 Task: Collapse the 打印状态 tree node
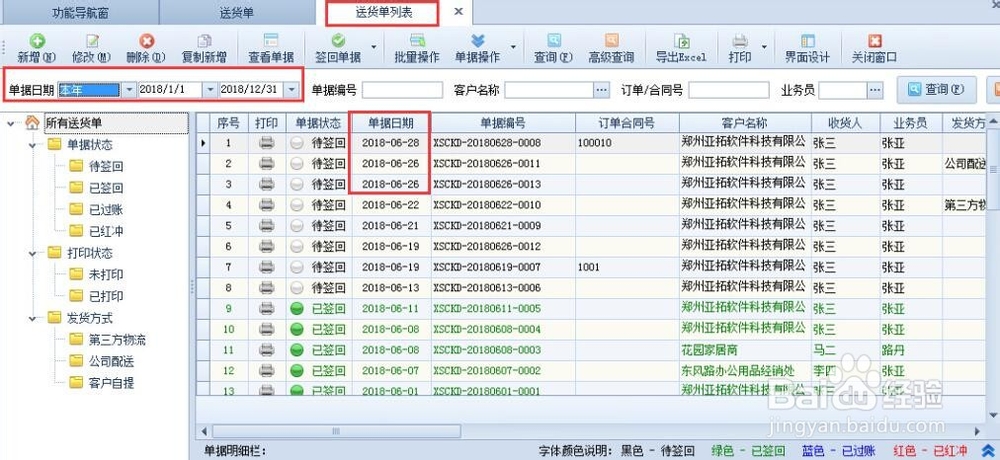[33, 253]
